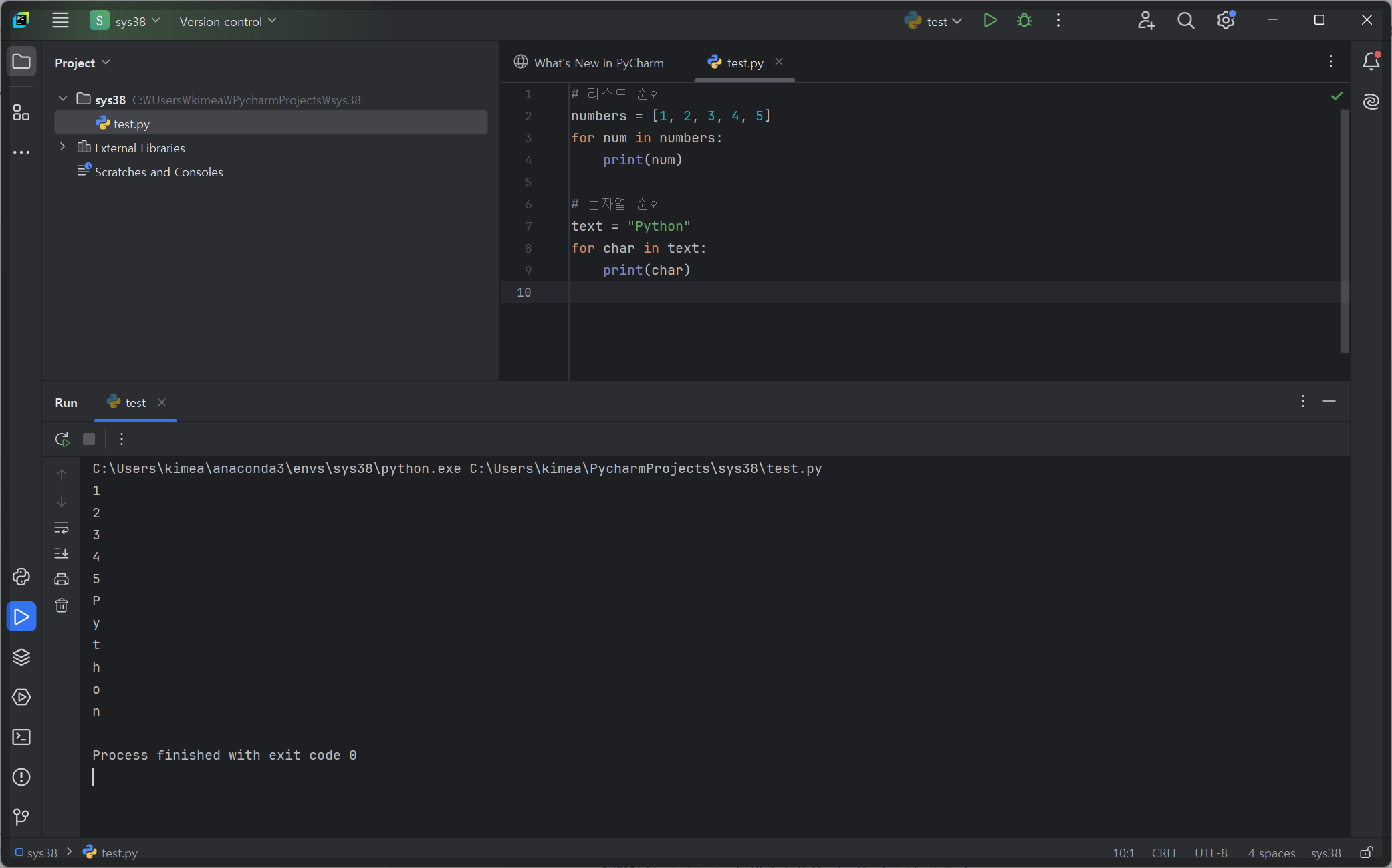Open the Terminal tool window

(21, 737)
